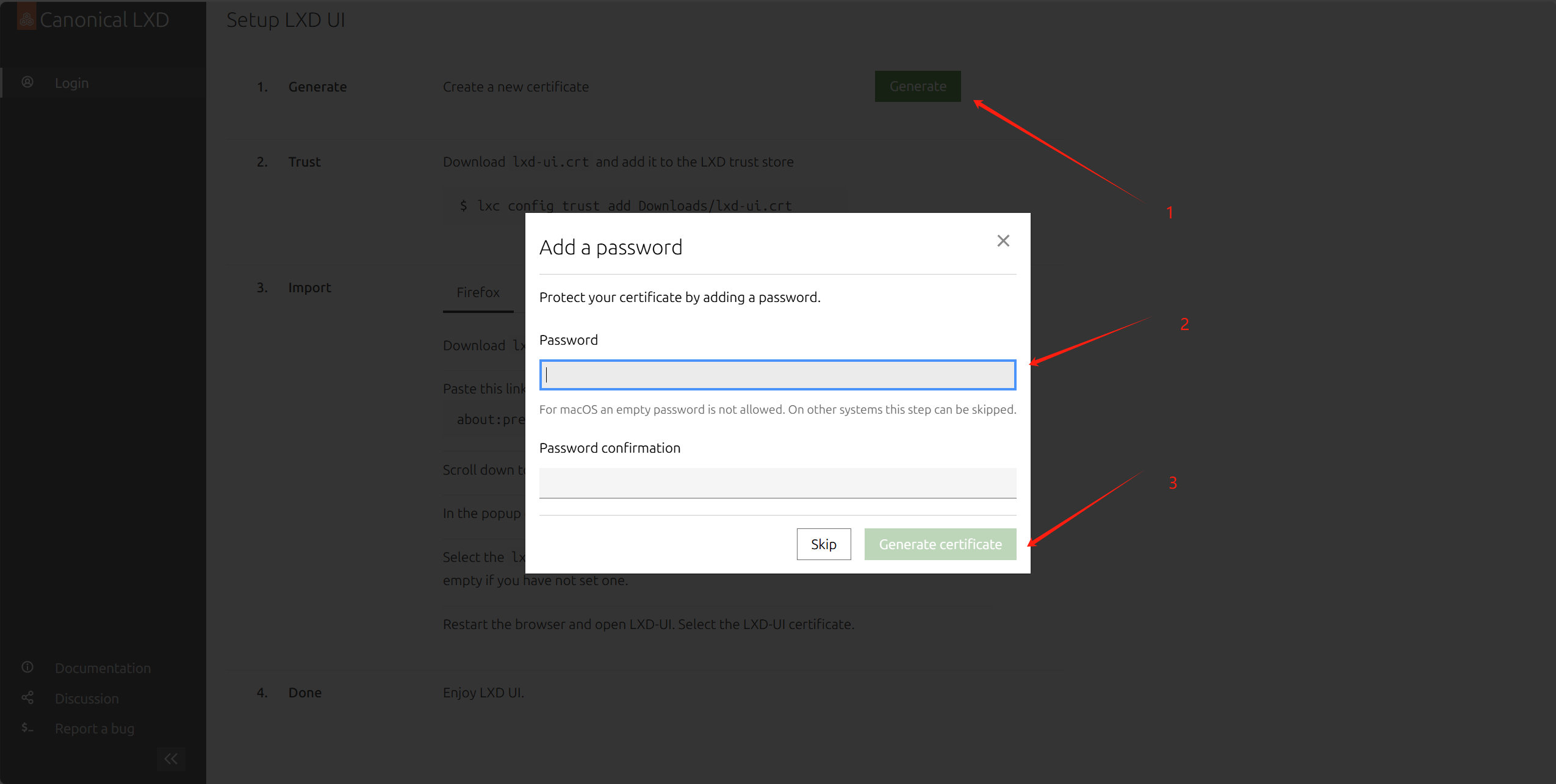This screenshot has height=784, width=1556.
Task: Click the Canonical LXD logo icon
Action: pos(26,19)
